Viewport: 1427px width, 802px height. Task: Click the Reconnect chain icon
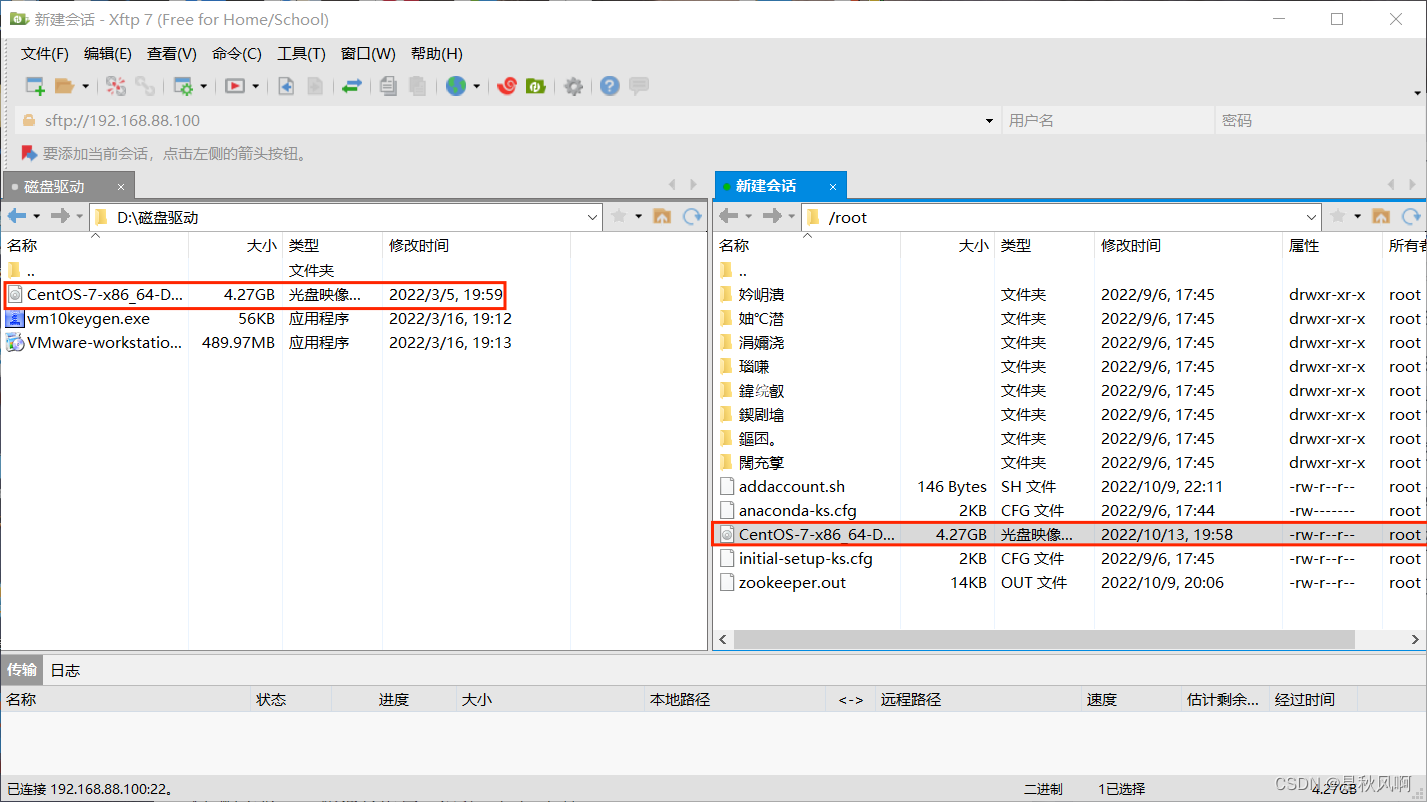point(145,86)
